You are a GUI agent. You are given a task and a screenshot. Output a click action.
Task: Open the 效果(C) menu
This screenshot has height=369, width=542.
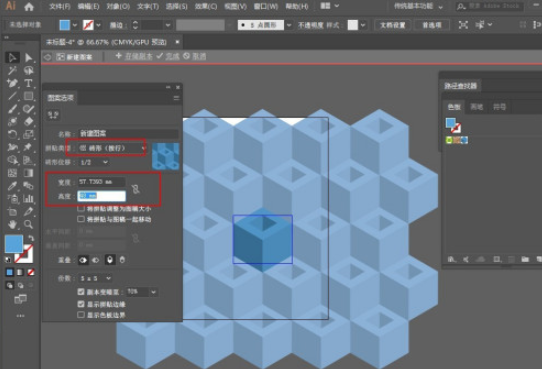(x=206, y=7)
